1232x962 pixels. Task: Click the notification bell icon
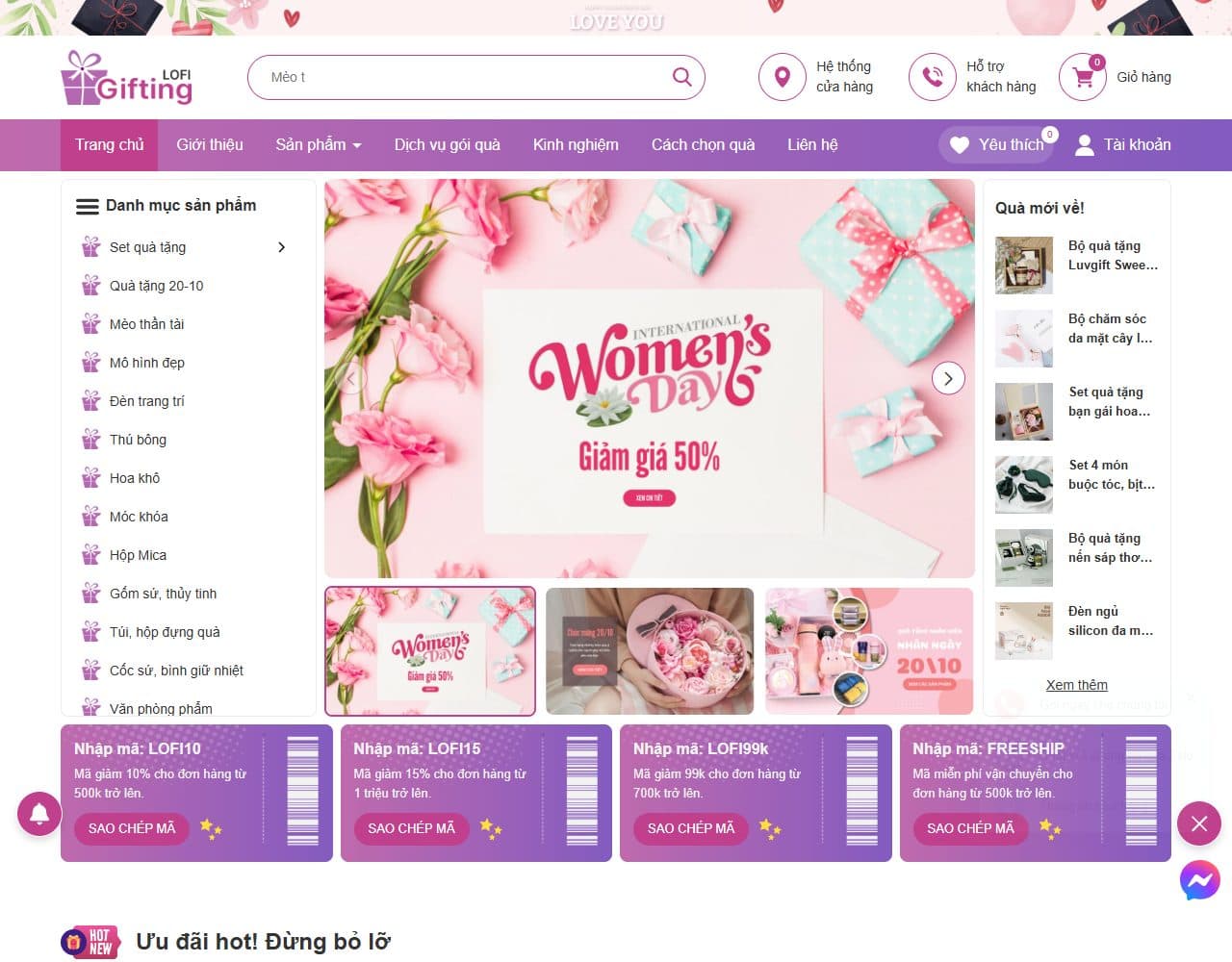pyautogui.click(x=39, y=814)
